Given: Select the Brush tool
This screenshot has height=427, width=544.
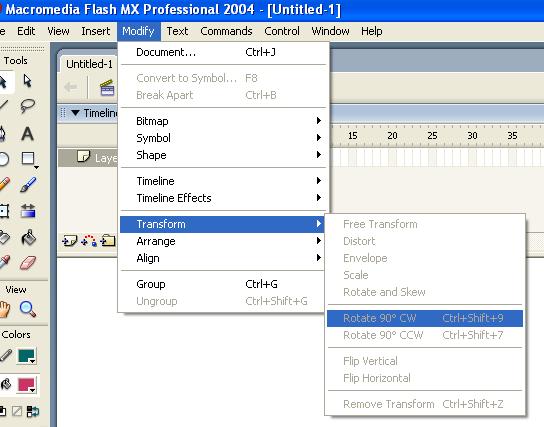Looking at the screenshot, I should [28, 185].
